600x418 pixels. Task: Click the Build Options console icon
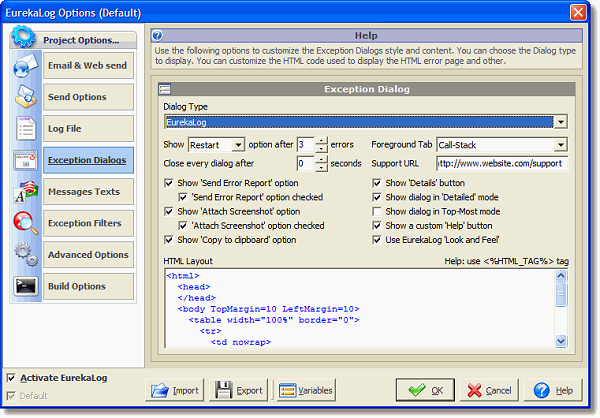pos(26,286)
